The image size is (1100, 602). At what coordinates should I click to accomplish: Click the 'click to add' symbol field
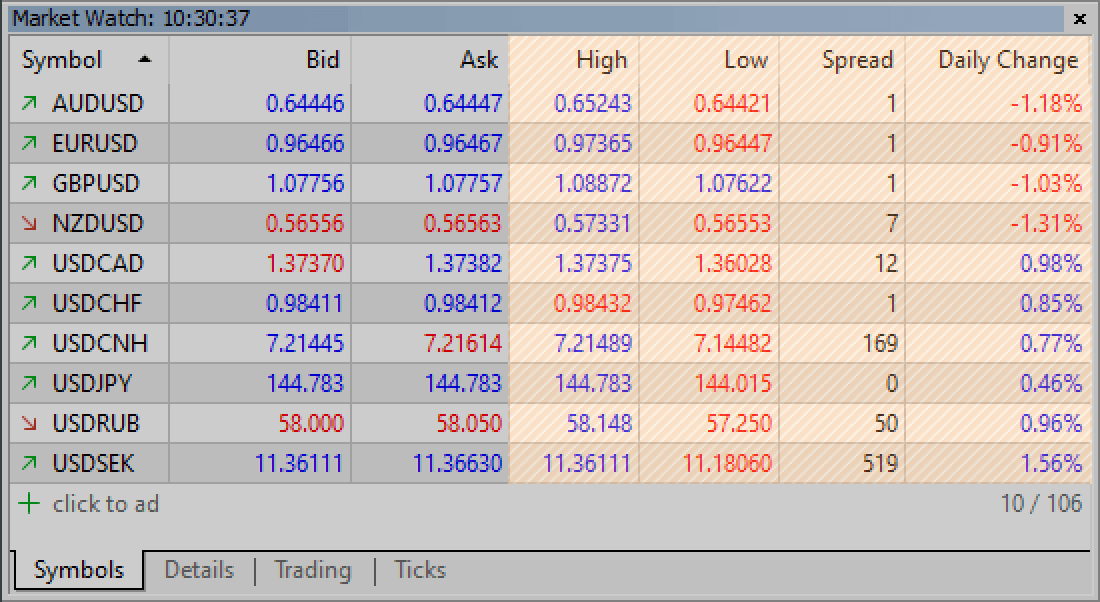pos(106,504)
